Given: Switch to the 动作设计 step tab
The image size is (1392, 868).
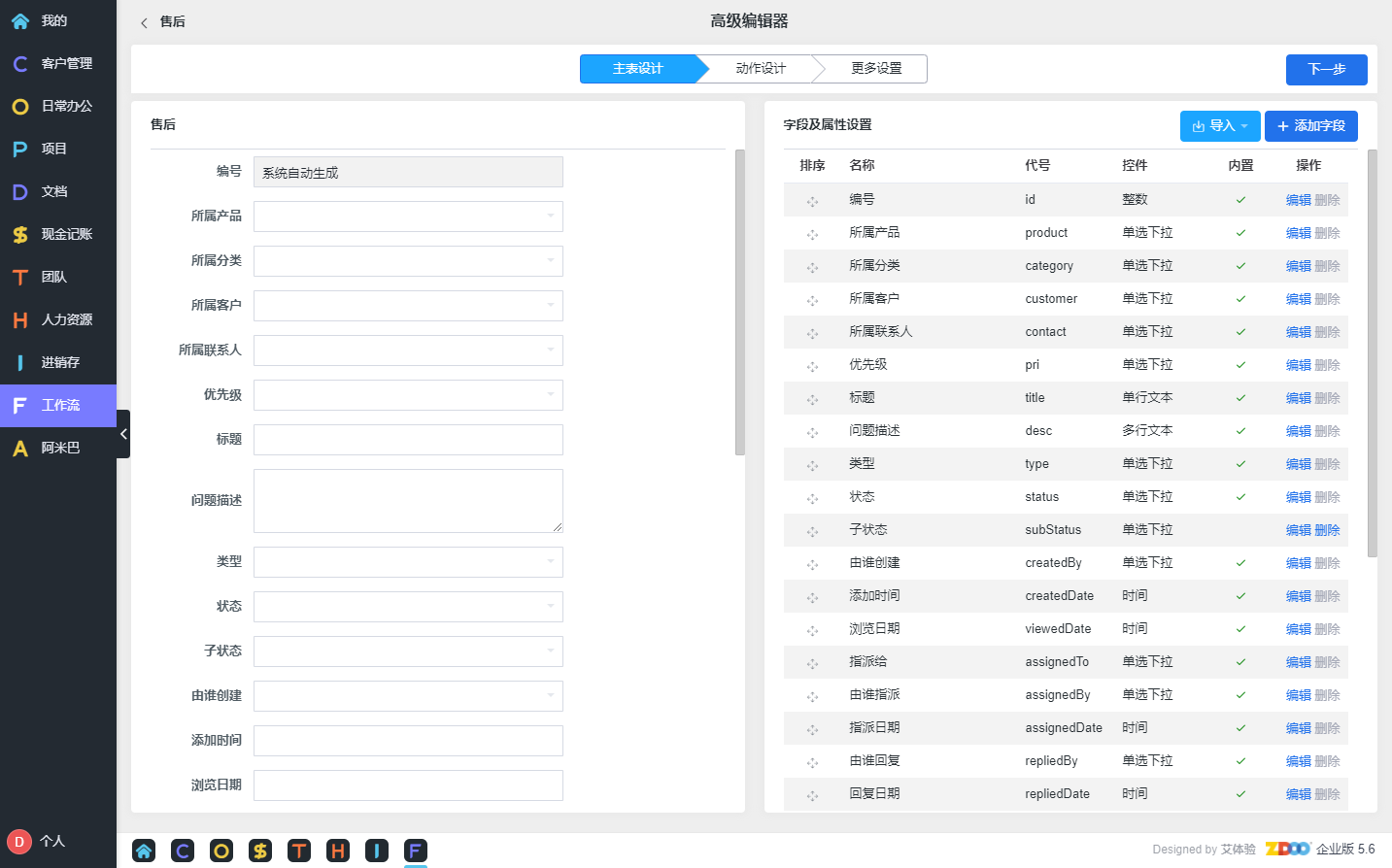Looking at the screenshot, I should coord(761,69).
